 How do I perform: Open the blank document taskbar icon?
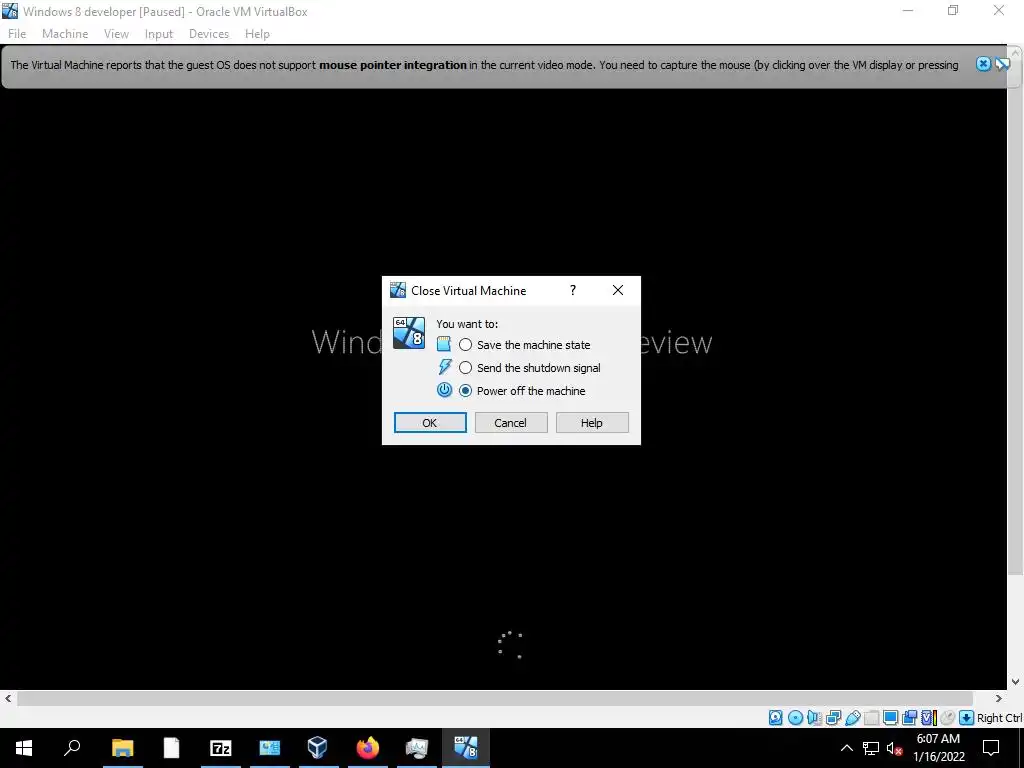(171, 748)
